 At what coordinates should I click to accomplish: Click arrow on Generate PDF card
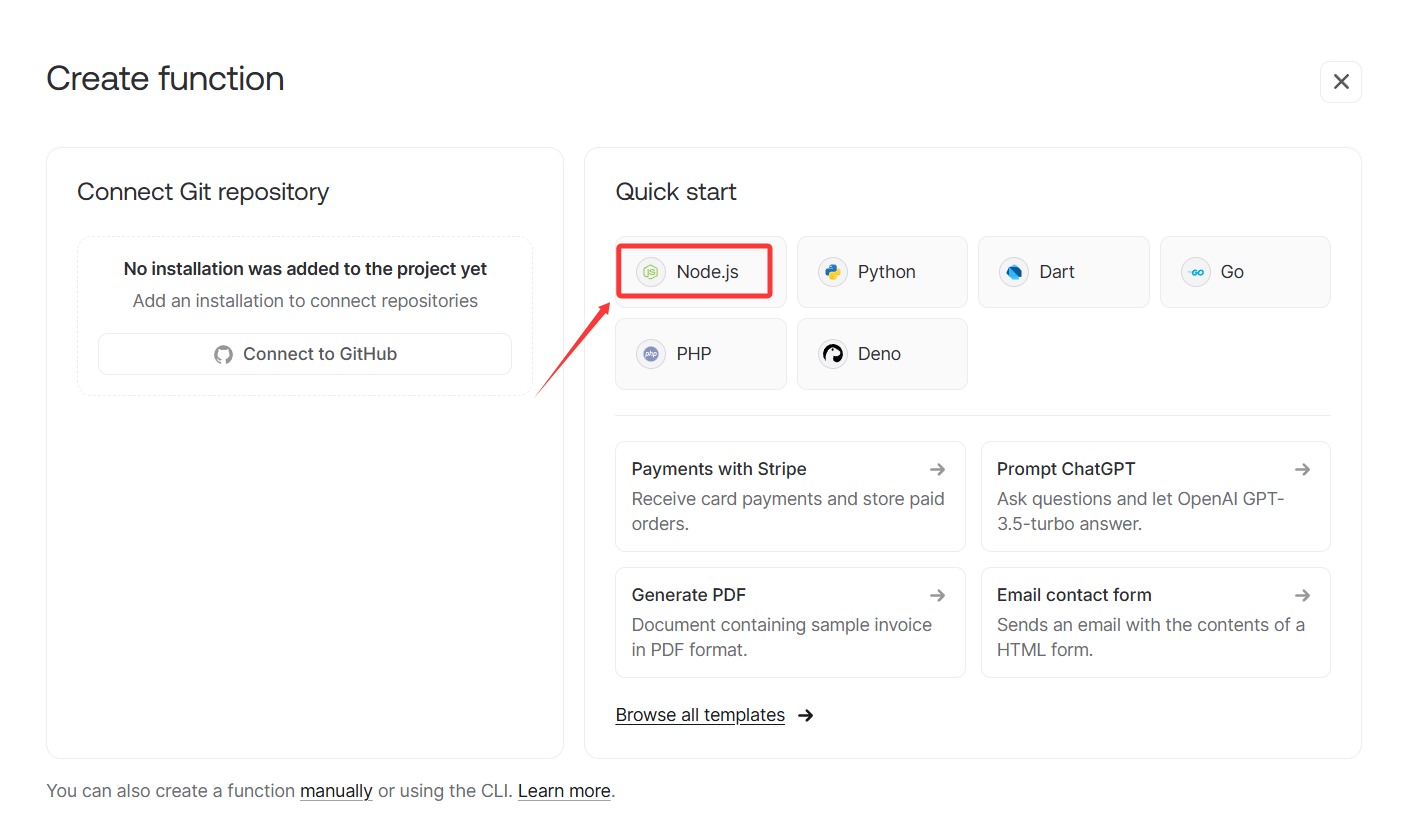pyautogui.click(x=937, y=595)
